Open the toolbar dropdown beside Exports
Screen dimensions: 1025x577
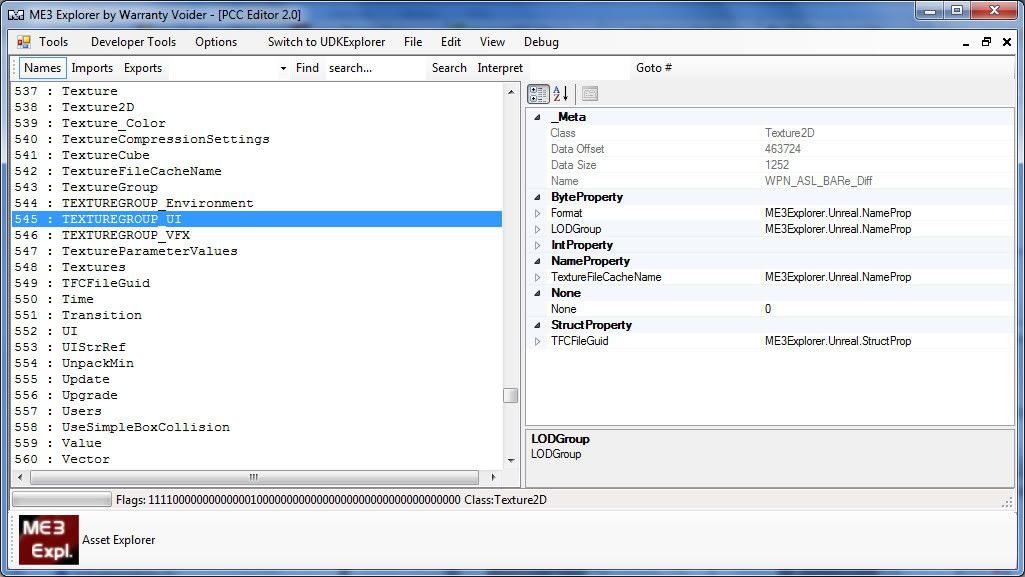click(283, 68)
